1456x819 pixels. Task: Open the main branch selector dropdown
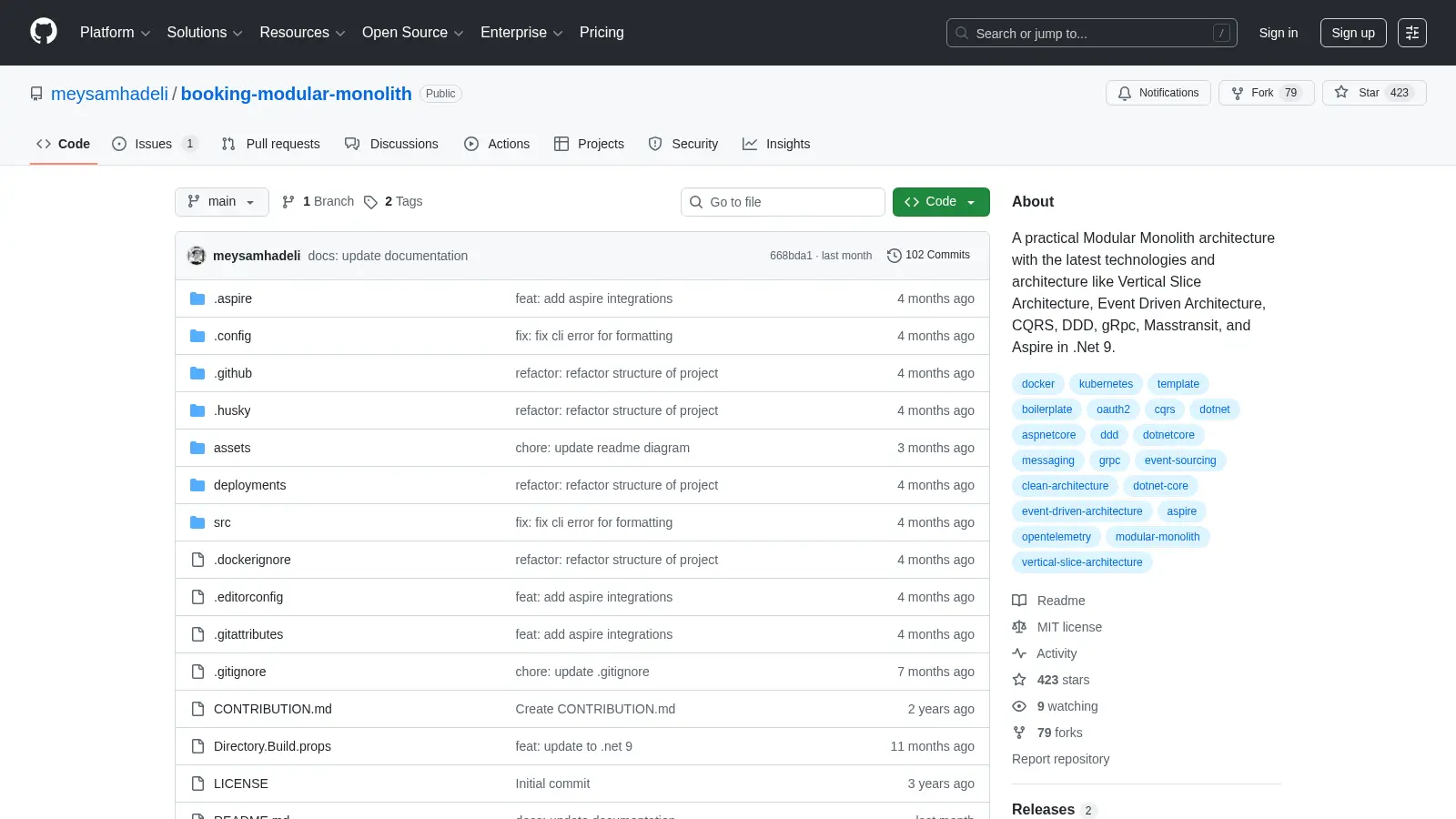point(222,202)
